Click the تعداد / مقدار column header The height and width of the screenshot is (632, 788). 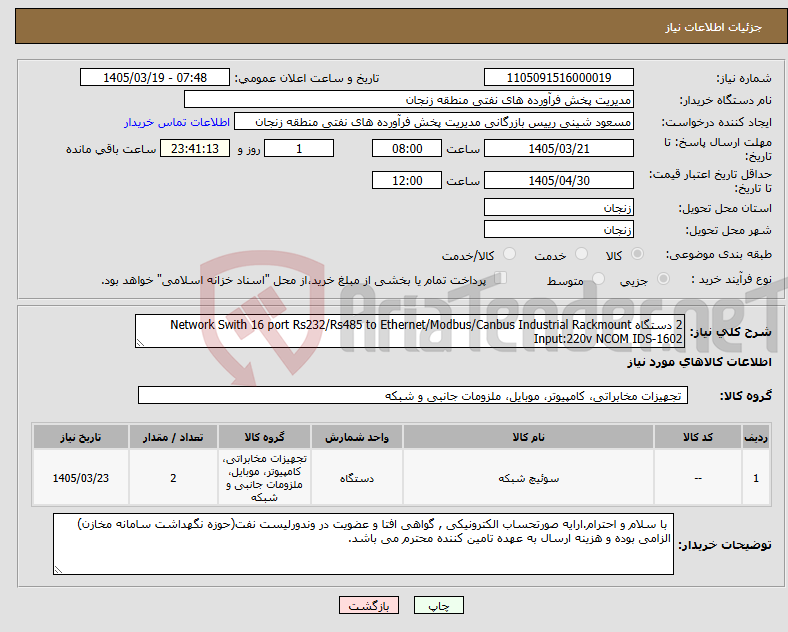coord(173,437)
